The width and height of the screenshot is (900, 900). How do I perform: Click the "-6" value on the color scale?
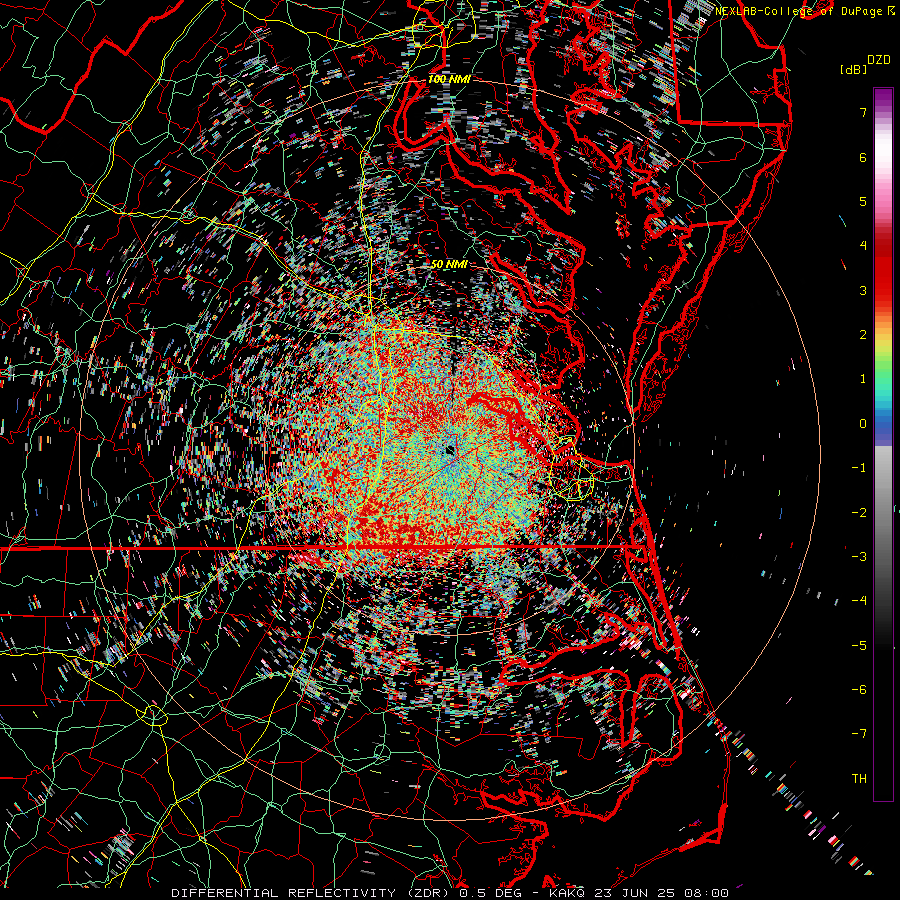859,690
